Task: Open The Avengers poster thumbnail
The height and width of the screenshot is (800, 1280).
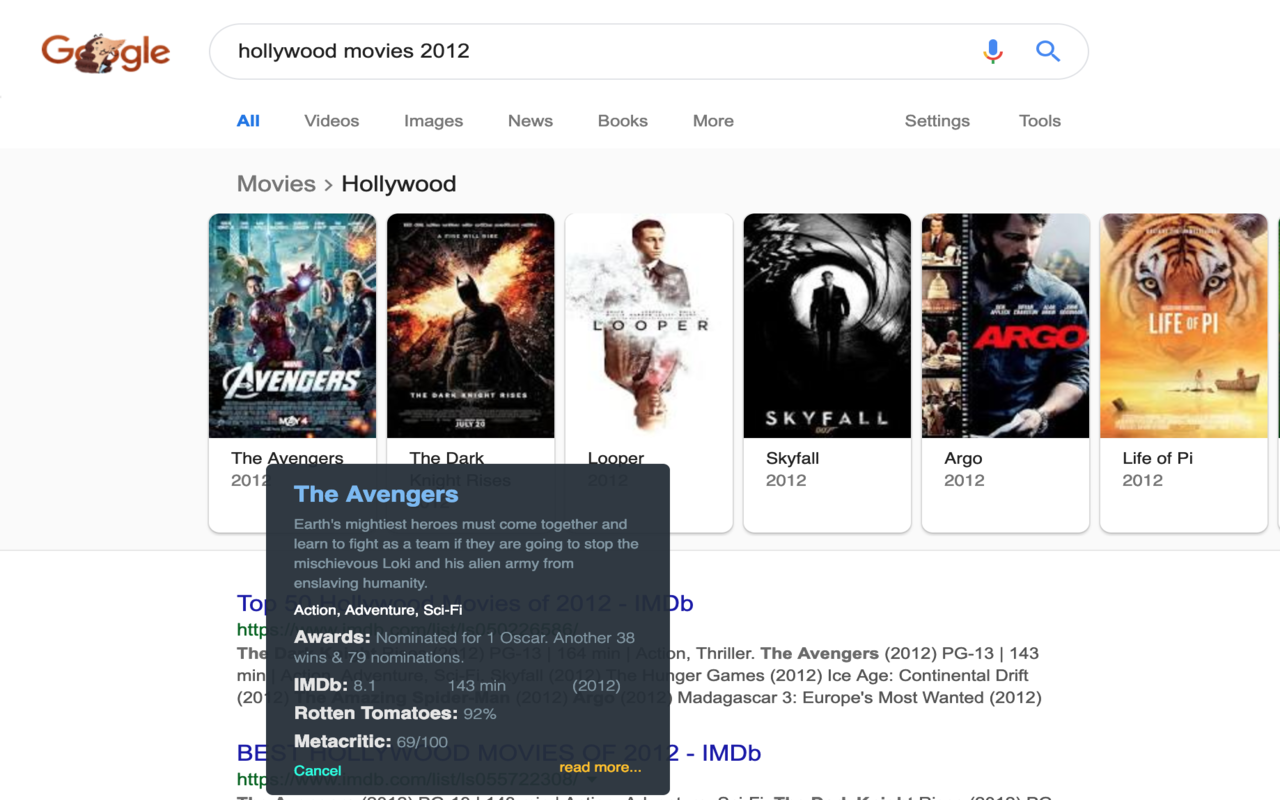Action: point(293,326)
